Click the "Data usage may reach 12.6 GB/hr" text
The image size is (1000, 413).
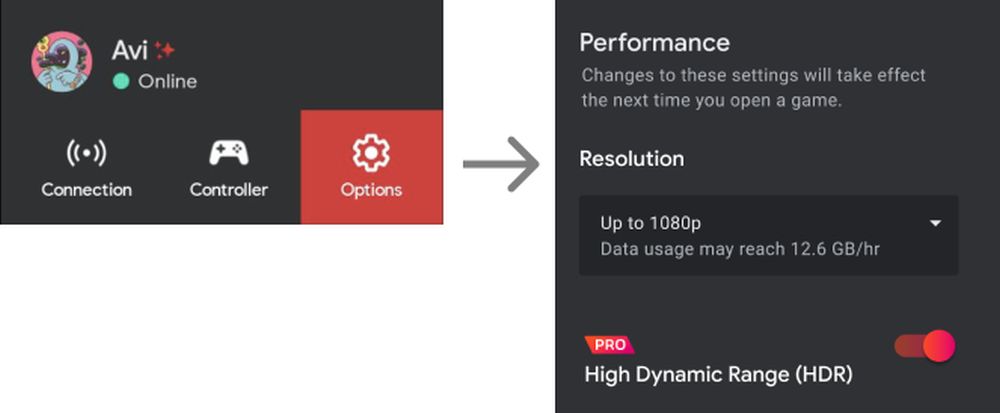click(x=740, y=248)
